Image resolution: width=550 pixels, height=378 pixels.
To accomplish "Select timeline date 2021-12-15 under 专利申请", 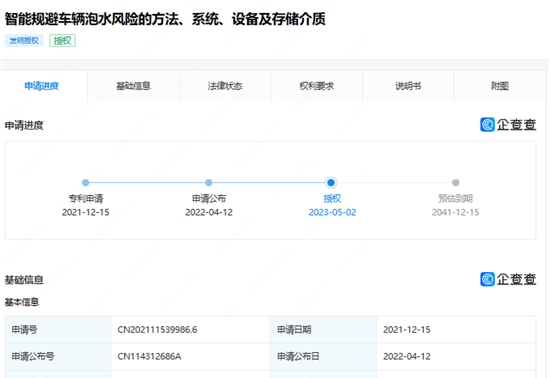I will tap(86, 212).
